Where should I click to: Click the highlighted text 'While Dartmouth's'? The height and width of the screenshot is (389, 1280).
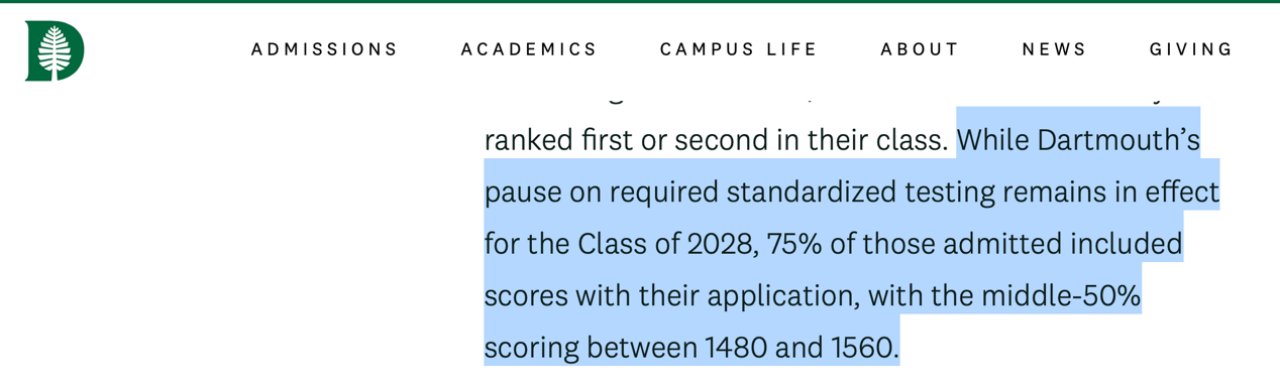coord(1078,140)
